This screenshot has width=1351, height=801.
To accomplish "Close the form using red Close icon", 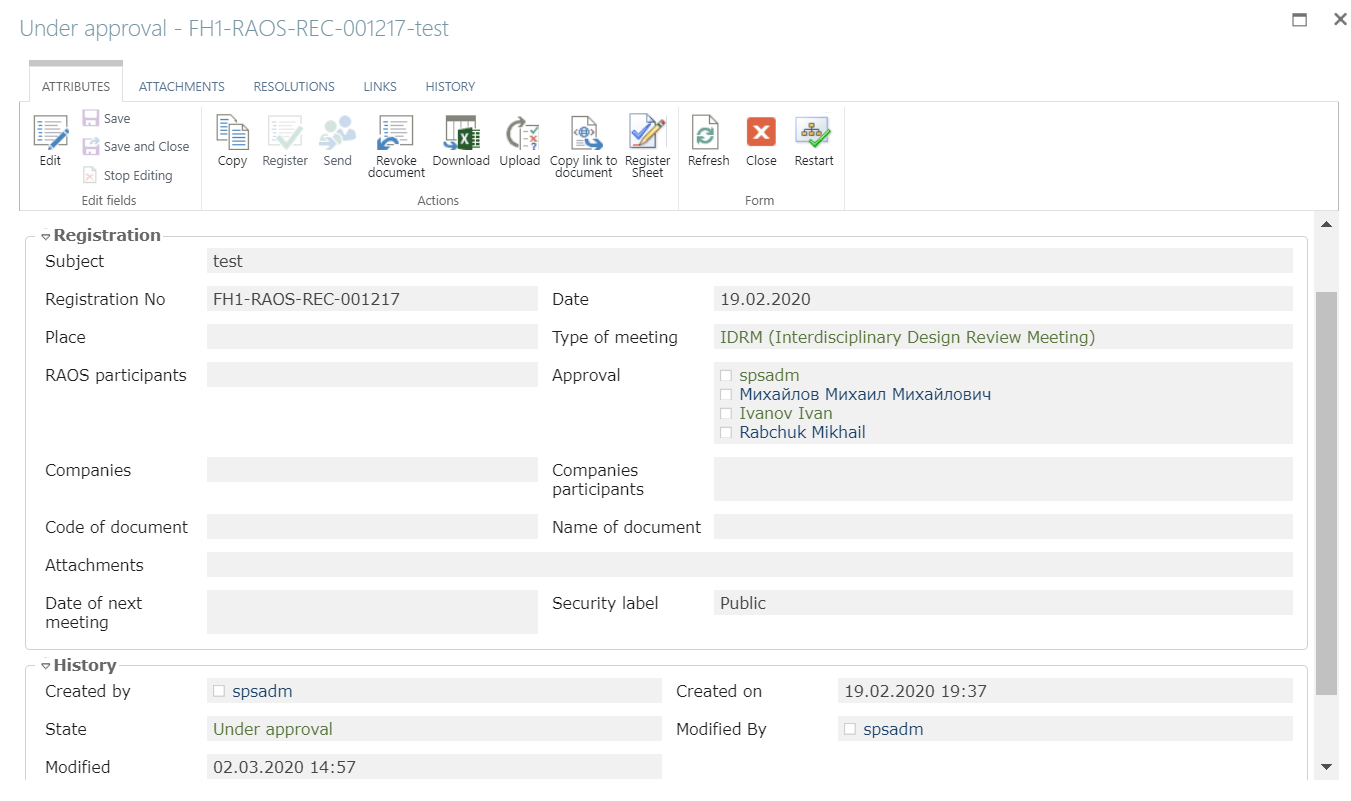I will tap(761, 133).
